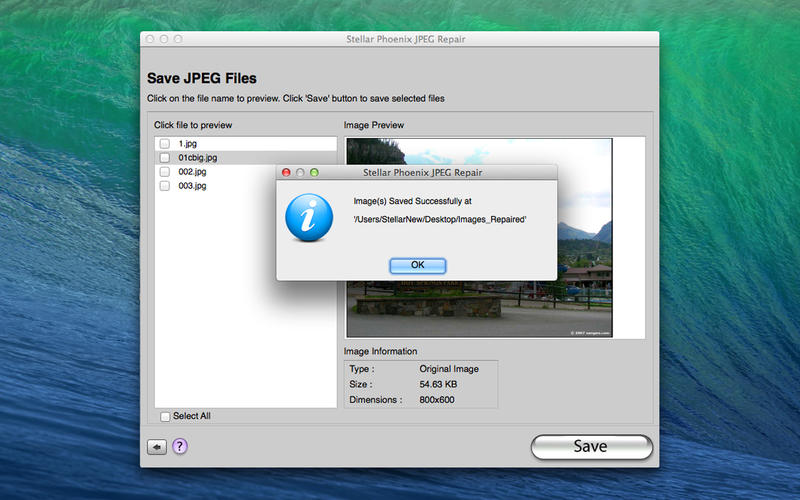Click the '800x600' dimensions value
800x500 pixels.
pyautogui.click(x=437, y=399)
